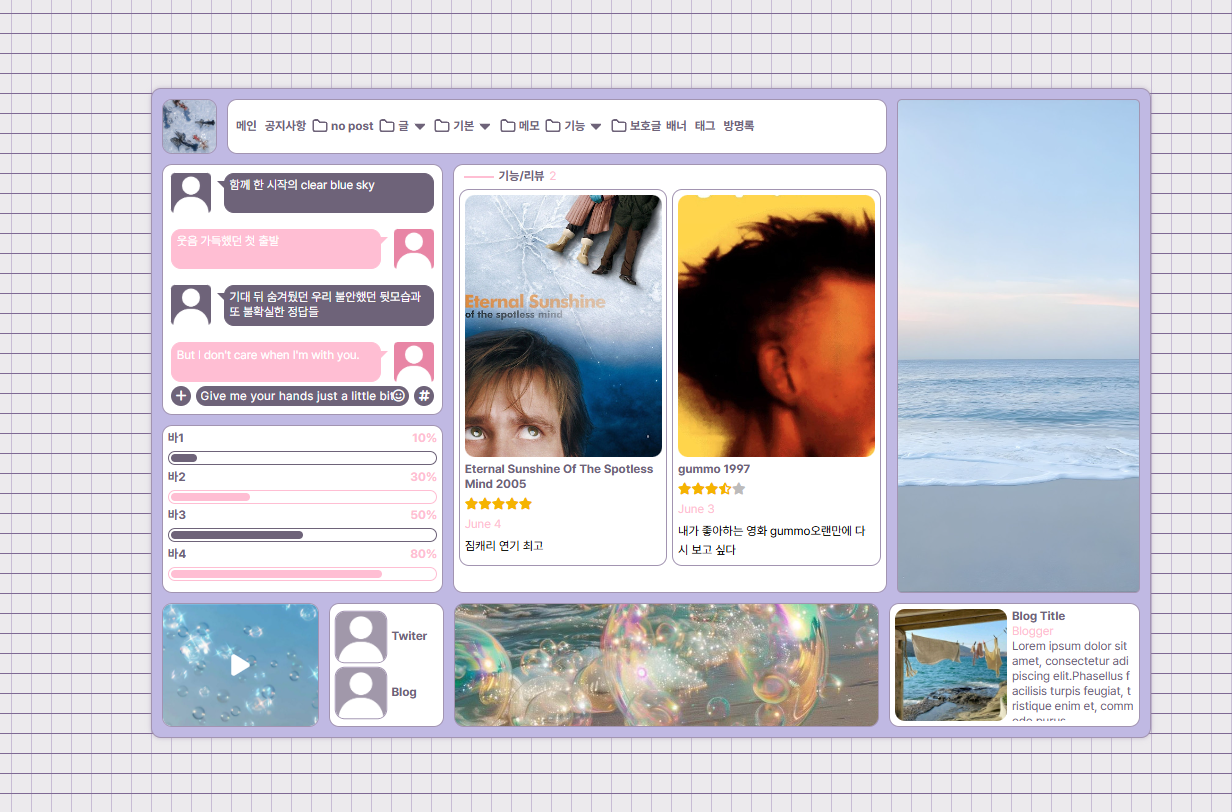This screenshot has height=812, width=1232.
Task: Click the star rating under gummo 1997
Action: pos(712,489)
